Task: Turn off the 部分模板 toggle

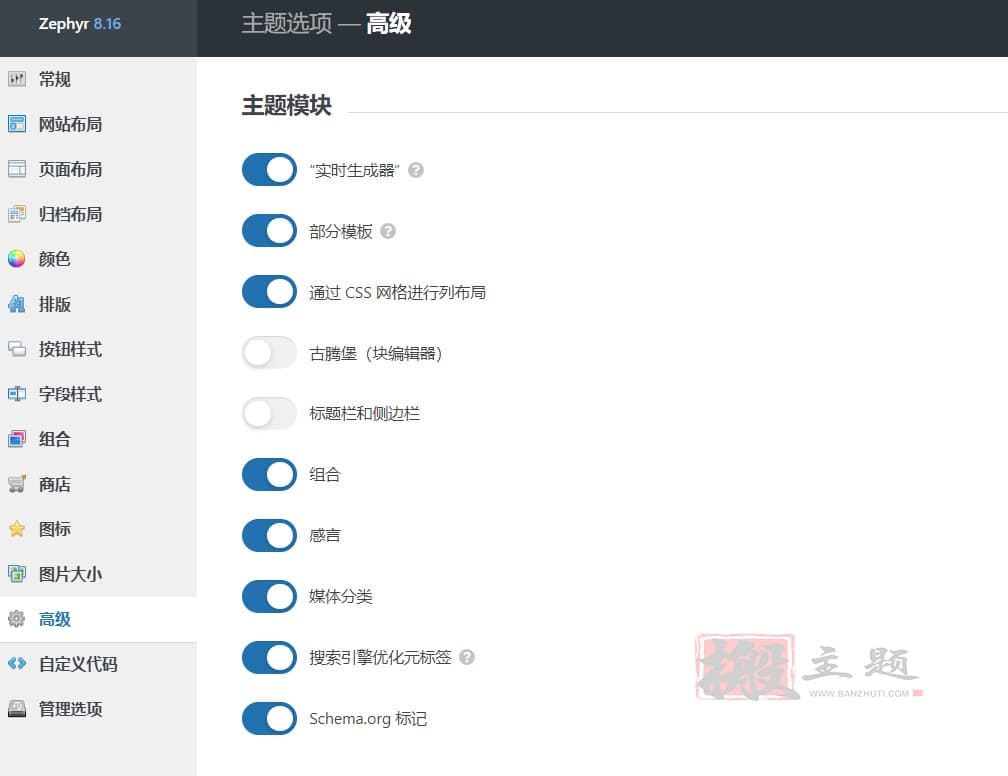Action: tap(269, 231)
